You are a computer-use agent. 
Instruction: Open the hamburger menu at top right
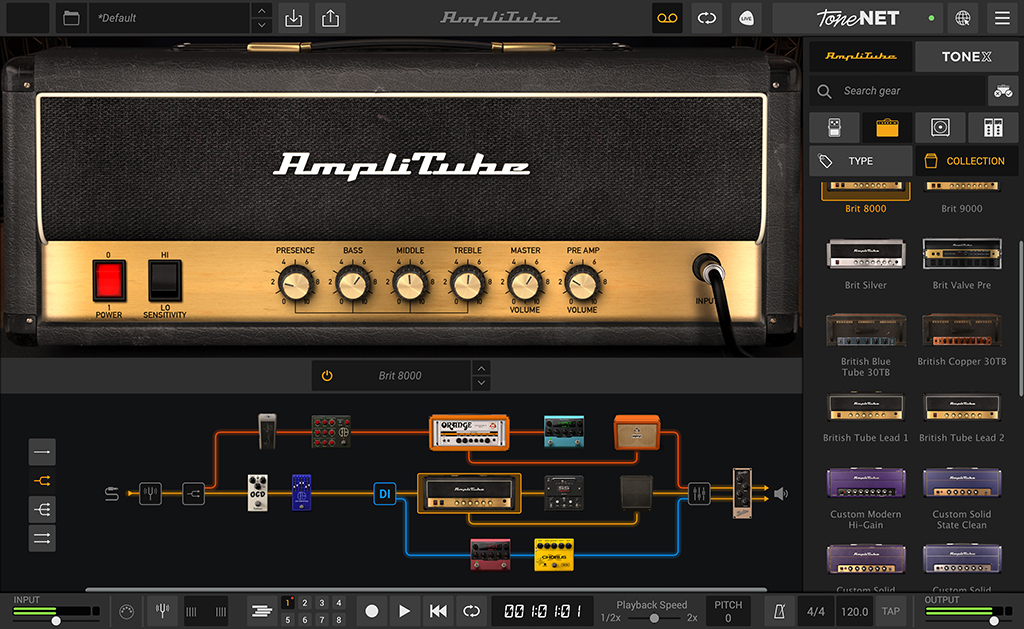coord(1000,18)
